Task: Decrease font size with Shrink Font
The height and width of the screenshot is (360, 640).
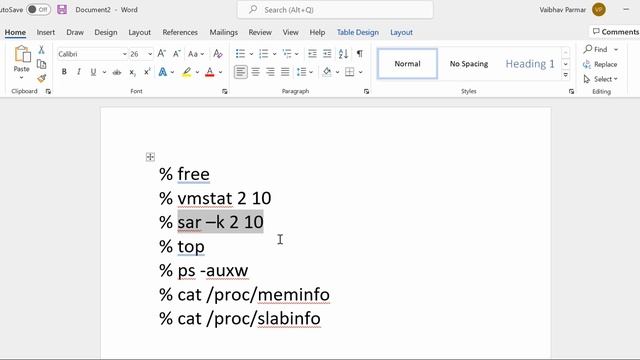Action: coord(176,53)
